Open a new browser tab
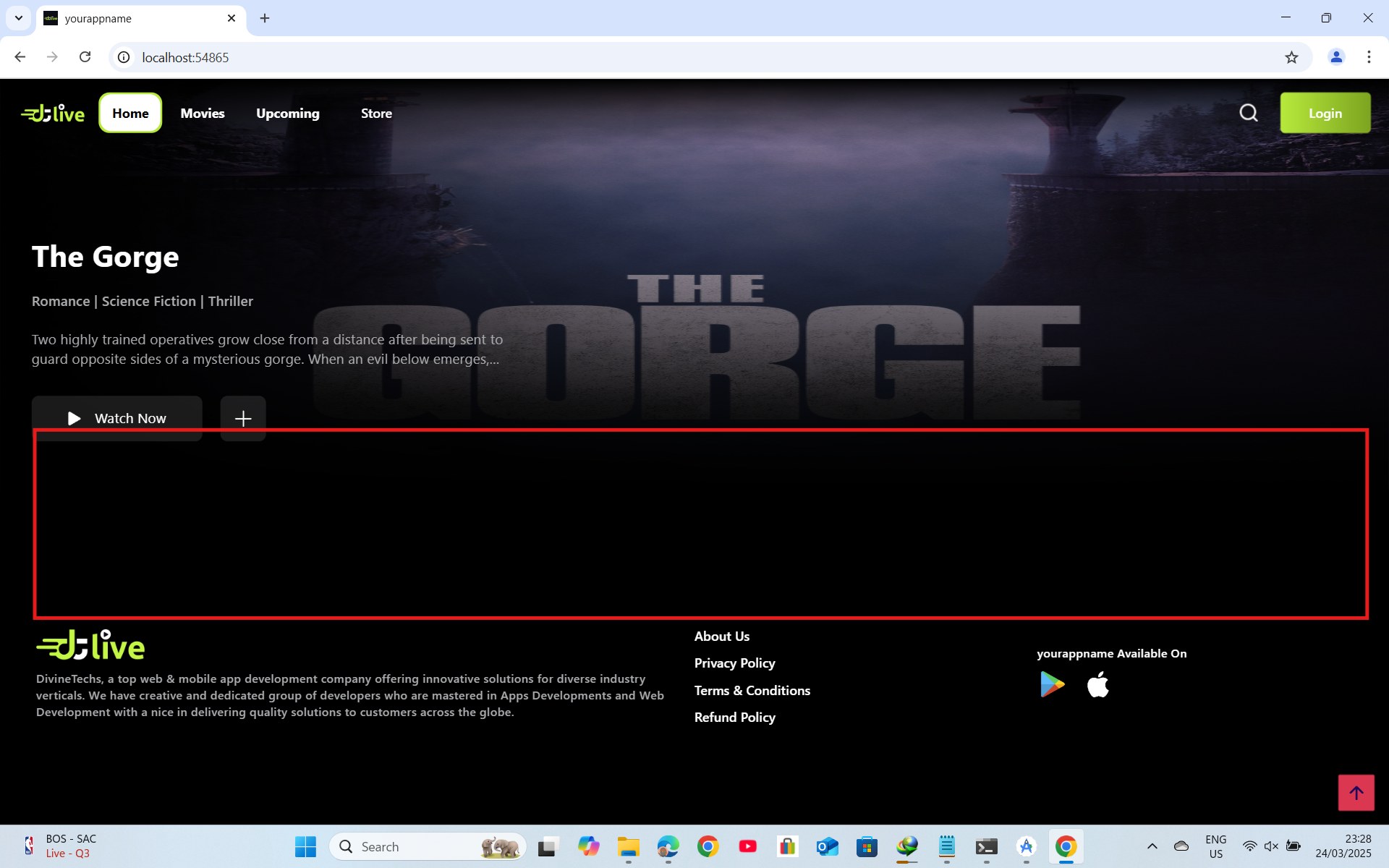The width and height of the screenshot is (1389, 868). click(265, 18)
